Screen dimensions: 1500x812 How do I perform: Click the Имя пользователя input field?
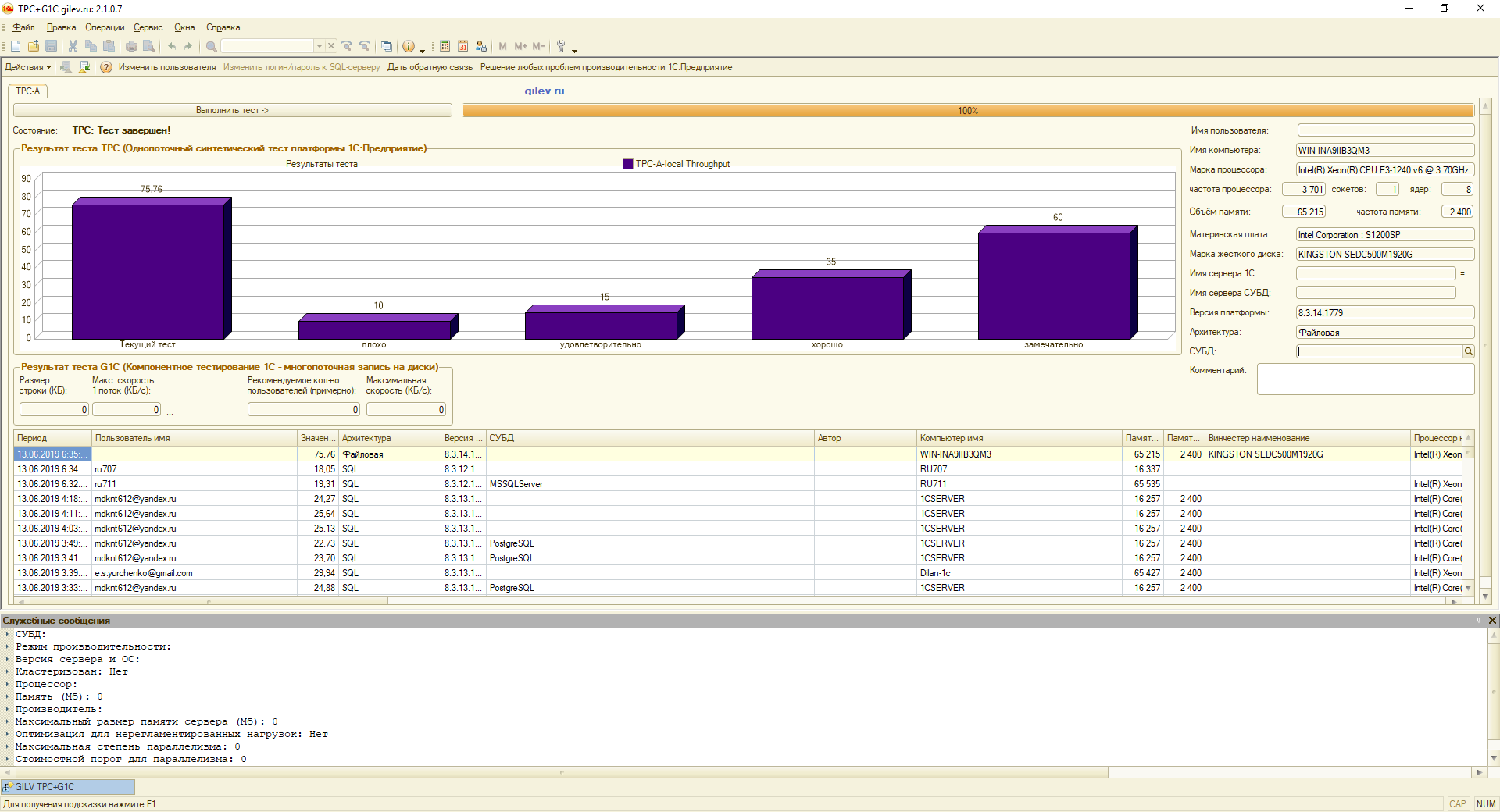click(1386, 130)
